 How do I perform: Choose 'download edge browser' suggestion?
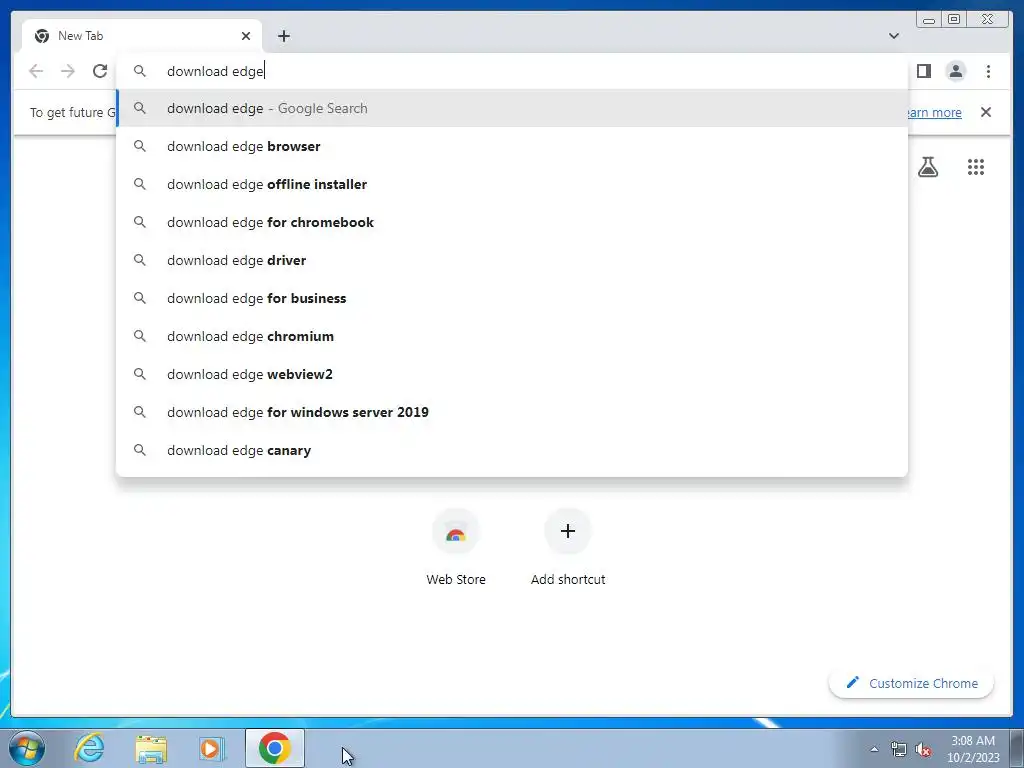coord(512,146)
